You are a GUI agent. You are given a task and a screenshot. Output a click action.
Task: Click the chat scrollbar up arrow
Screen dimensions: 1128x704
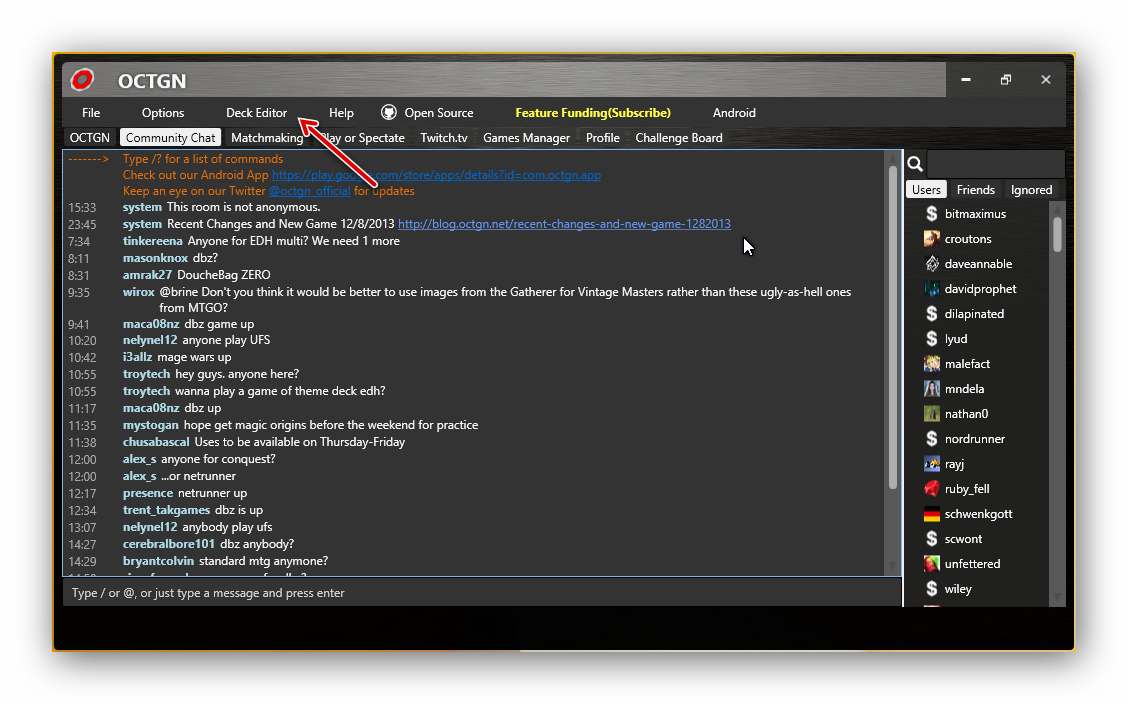pos(892,157)
